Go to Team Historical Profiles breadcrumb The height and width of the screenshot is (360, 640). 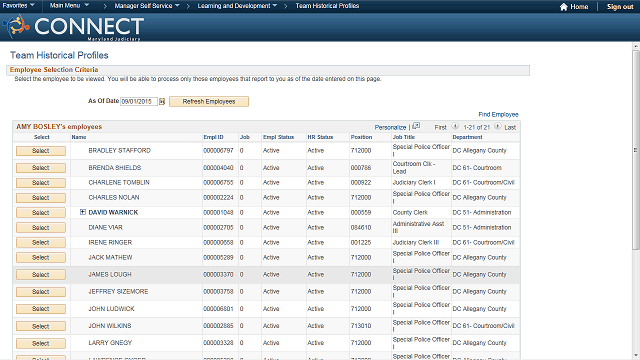(327, 6)
